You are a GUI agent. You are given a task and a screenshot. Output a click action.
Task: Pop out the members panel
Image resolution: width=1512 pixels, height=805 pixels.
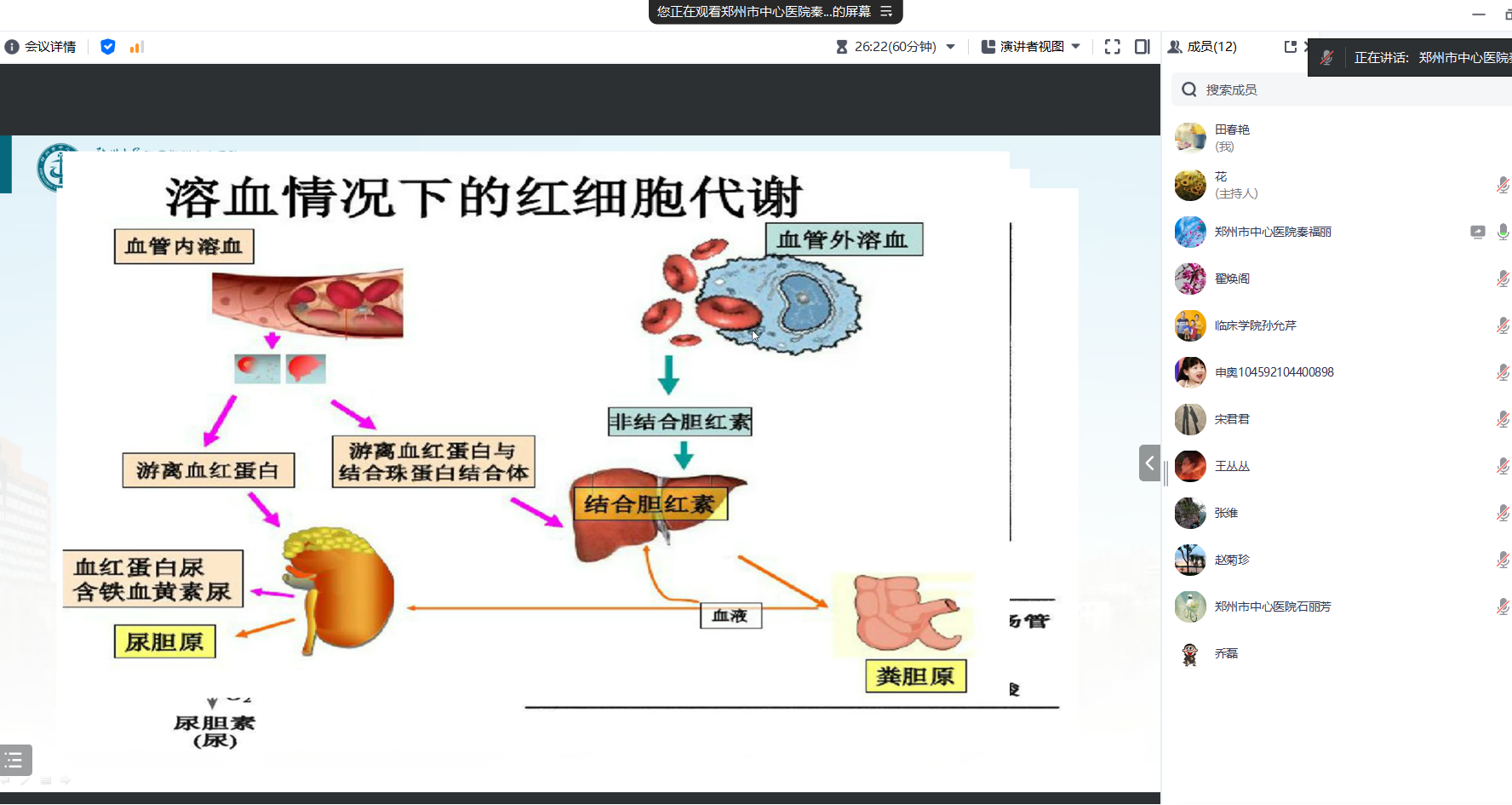pyautogui.click(x=1290, y=47)
